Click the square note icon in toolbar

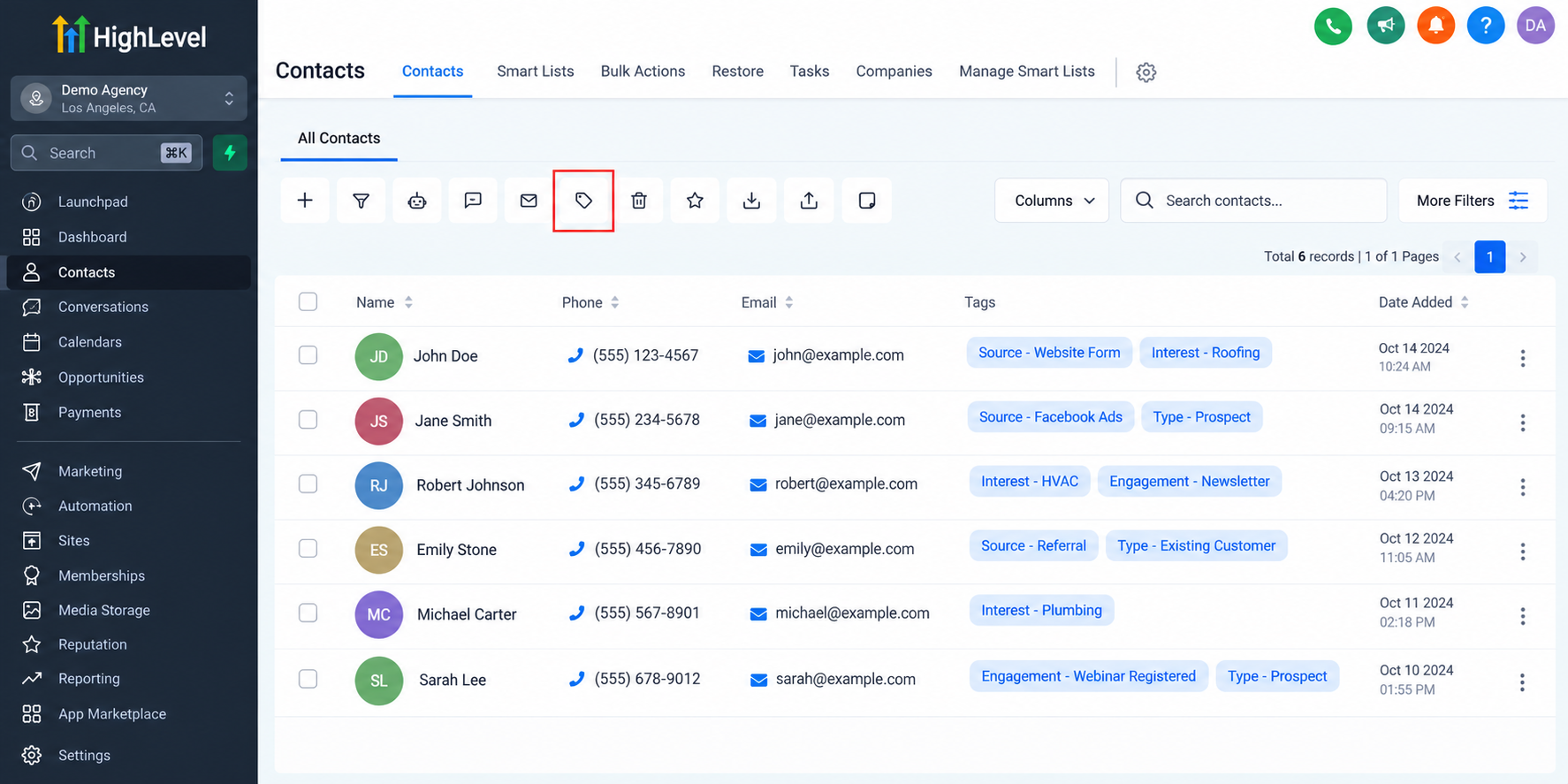pyautogui.click(x=867, y=201)
